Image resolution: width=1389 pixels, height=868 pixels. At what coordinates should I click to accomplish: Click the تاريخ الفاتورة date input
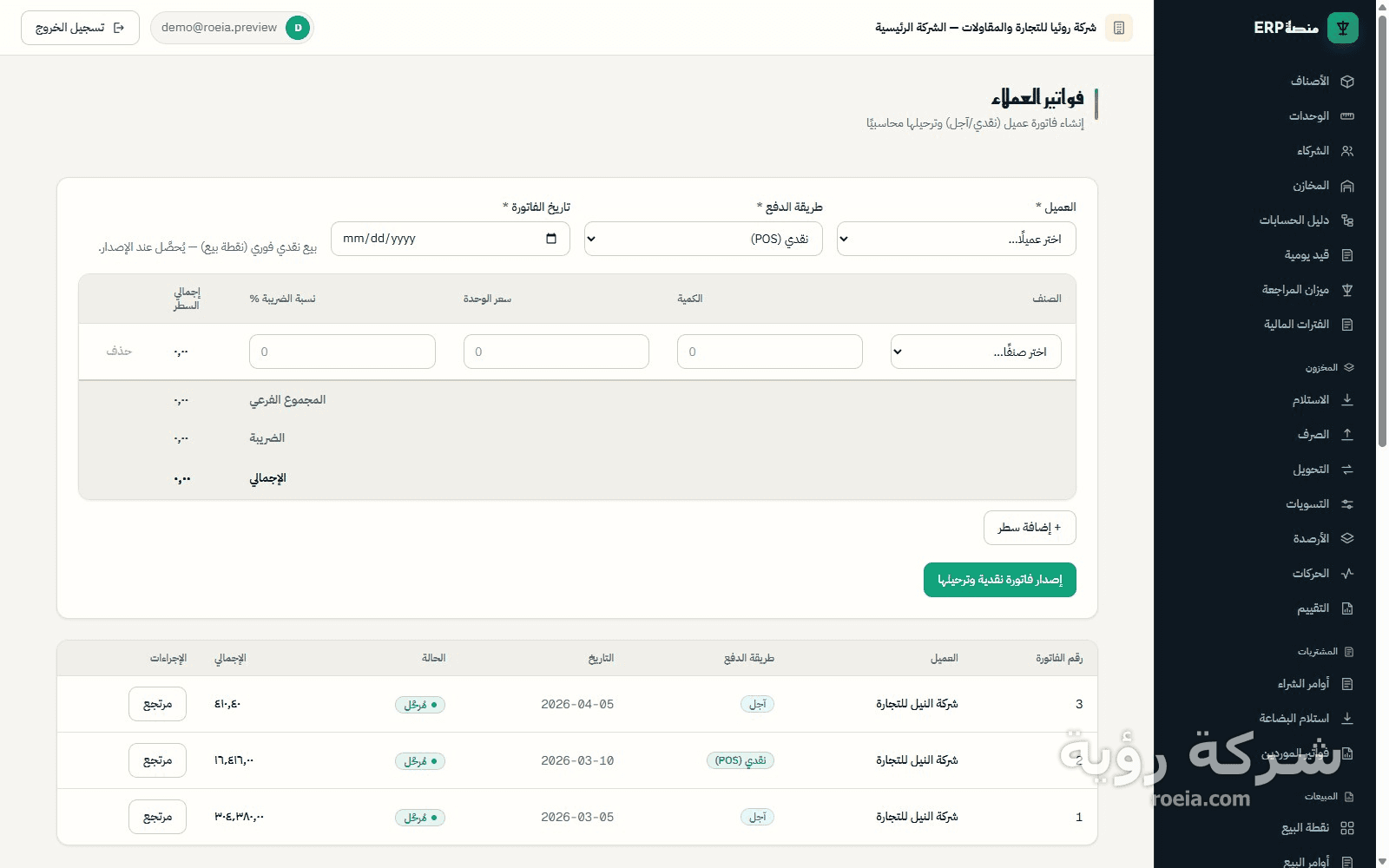tap(451, 239)
